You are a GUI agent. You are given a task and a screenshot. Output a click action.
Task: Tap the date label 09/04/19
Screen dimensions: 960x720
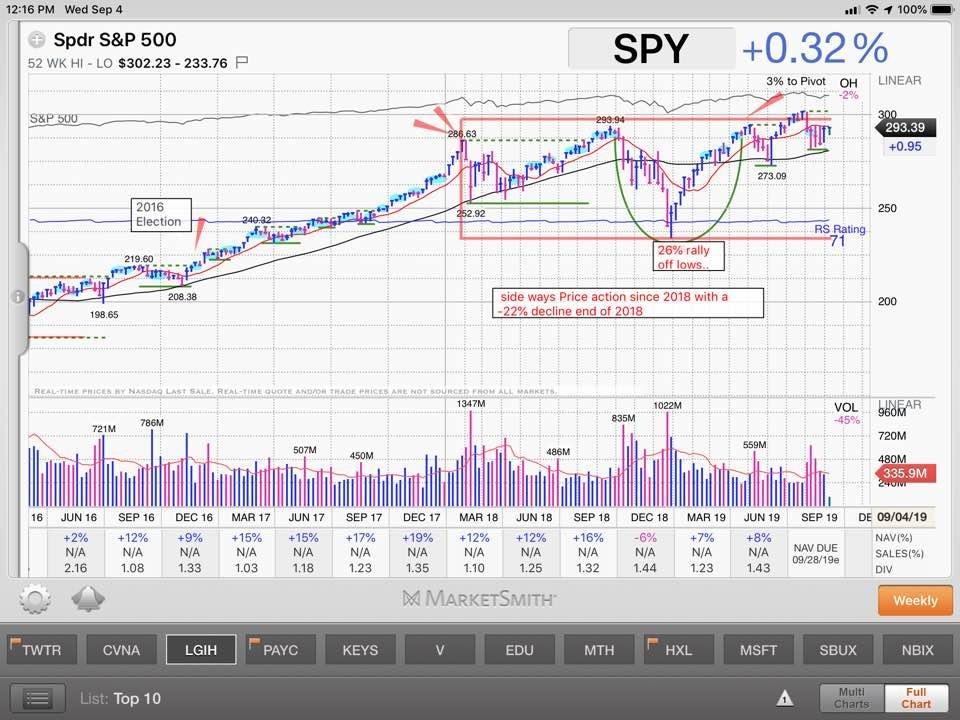point(901,517)
